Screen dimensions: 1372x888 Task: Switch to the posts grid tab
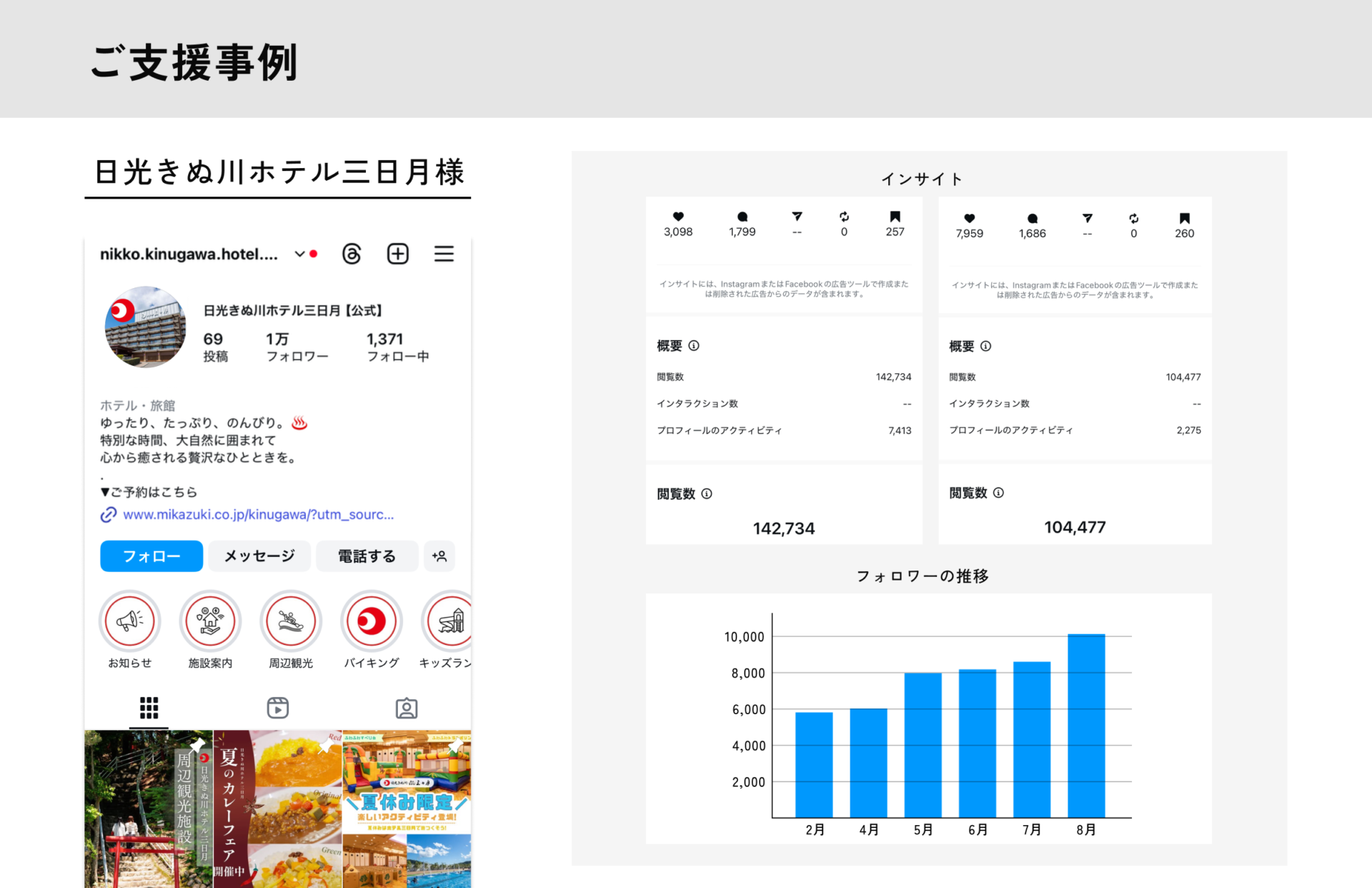tap(149, 708)
